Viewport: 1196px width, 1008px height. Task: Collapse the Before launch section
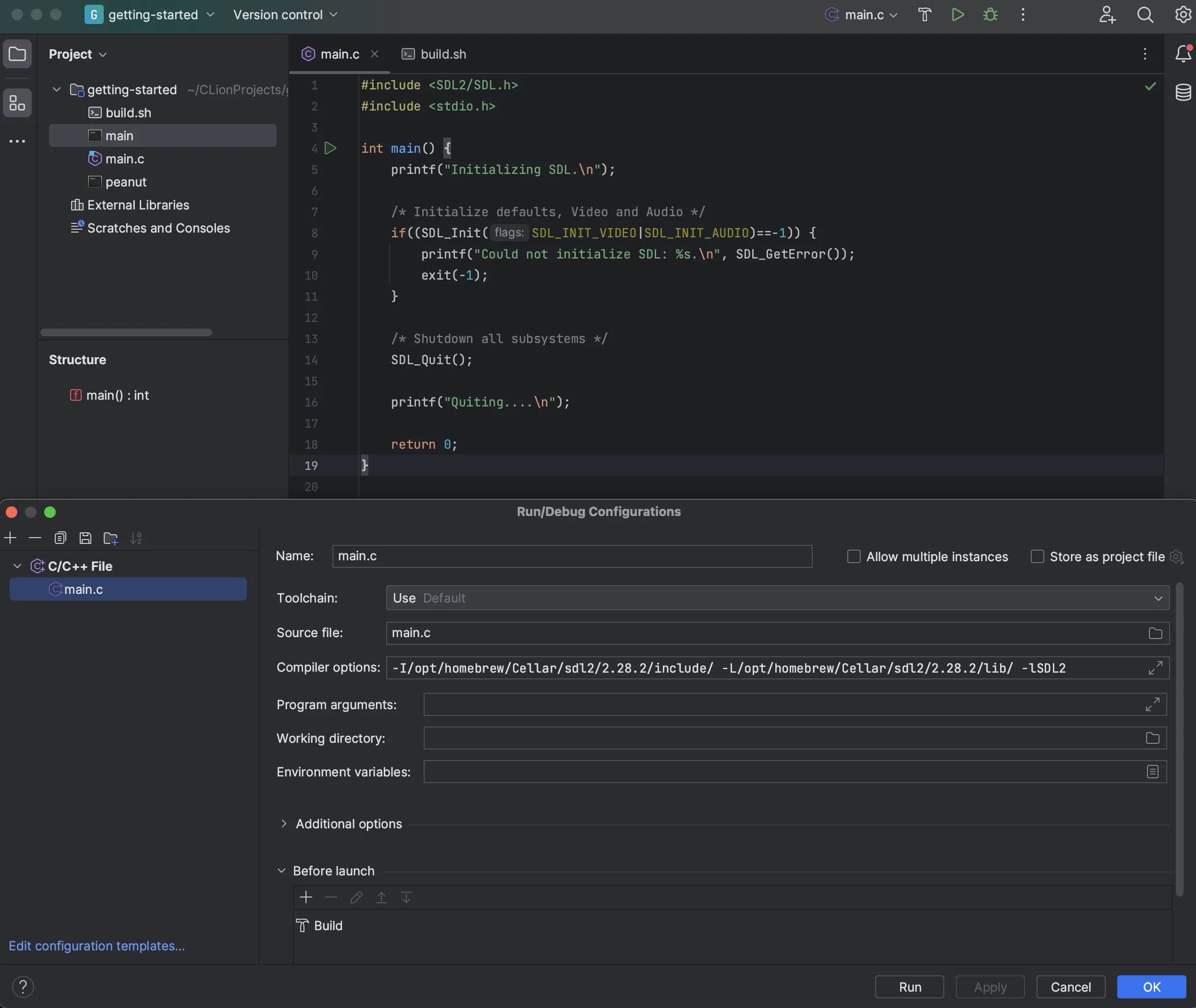[x=281, y=871]
